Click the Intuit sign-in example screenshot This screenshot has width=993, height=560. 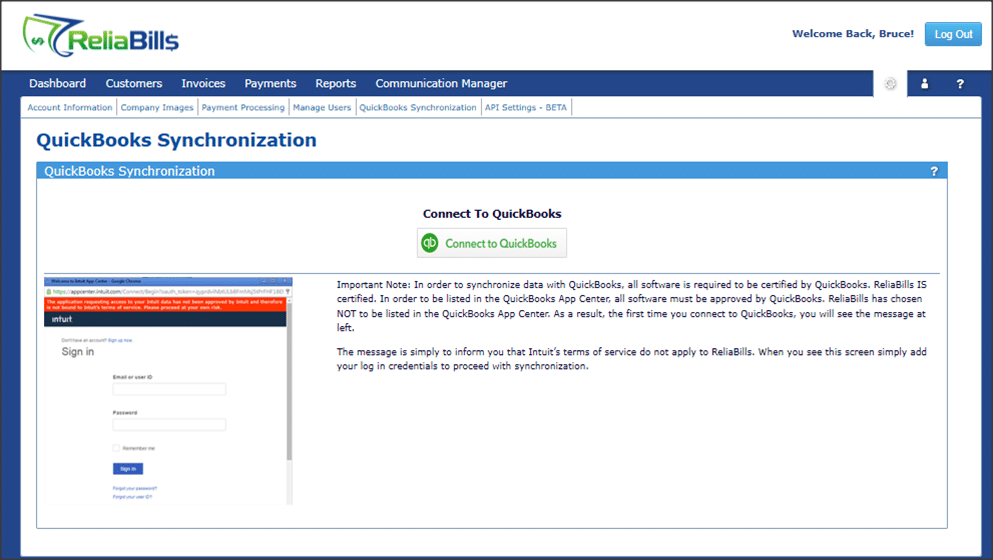168,391
